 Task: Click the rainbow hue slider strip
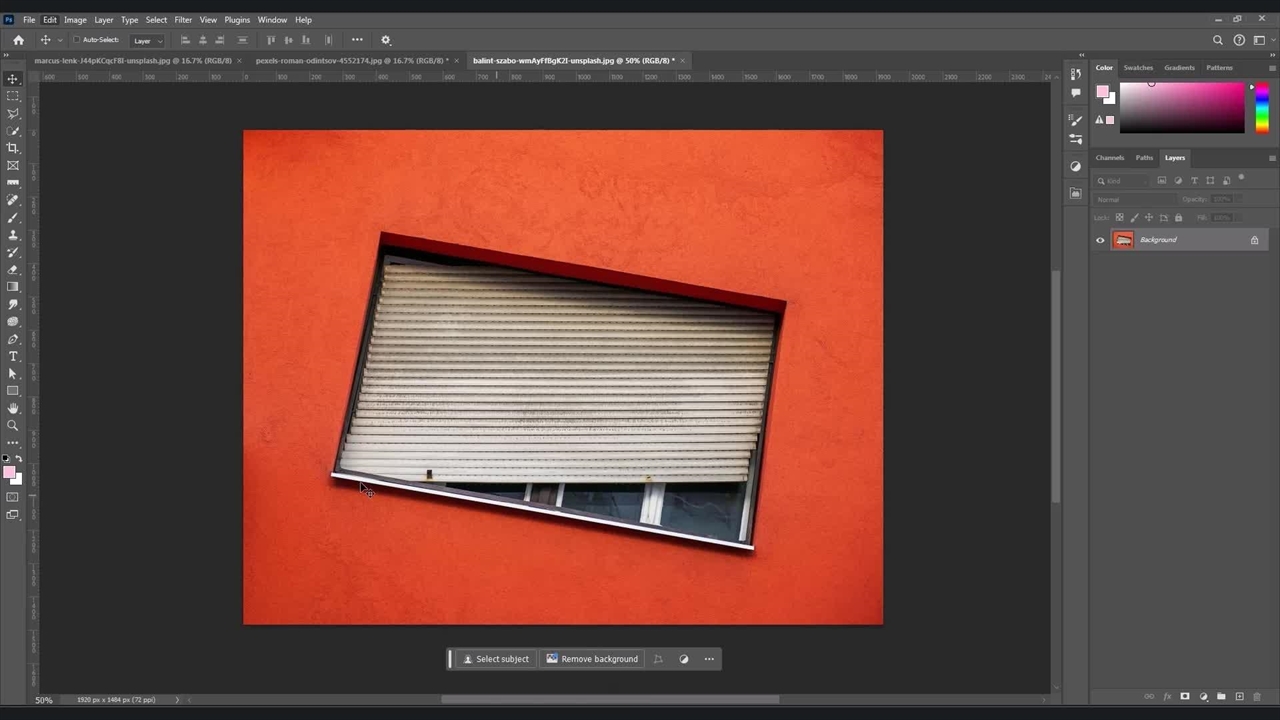coord(1262,107)
